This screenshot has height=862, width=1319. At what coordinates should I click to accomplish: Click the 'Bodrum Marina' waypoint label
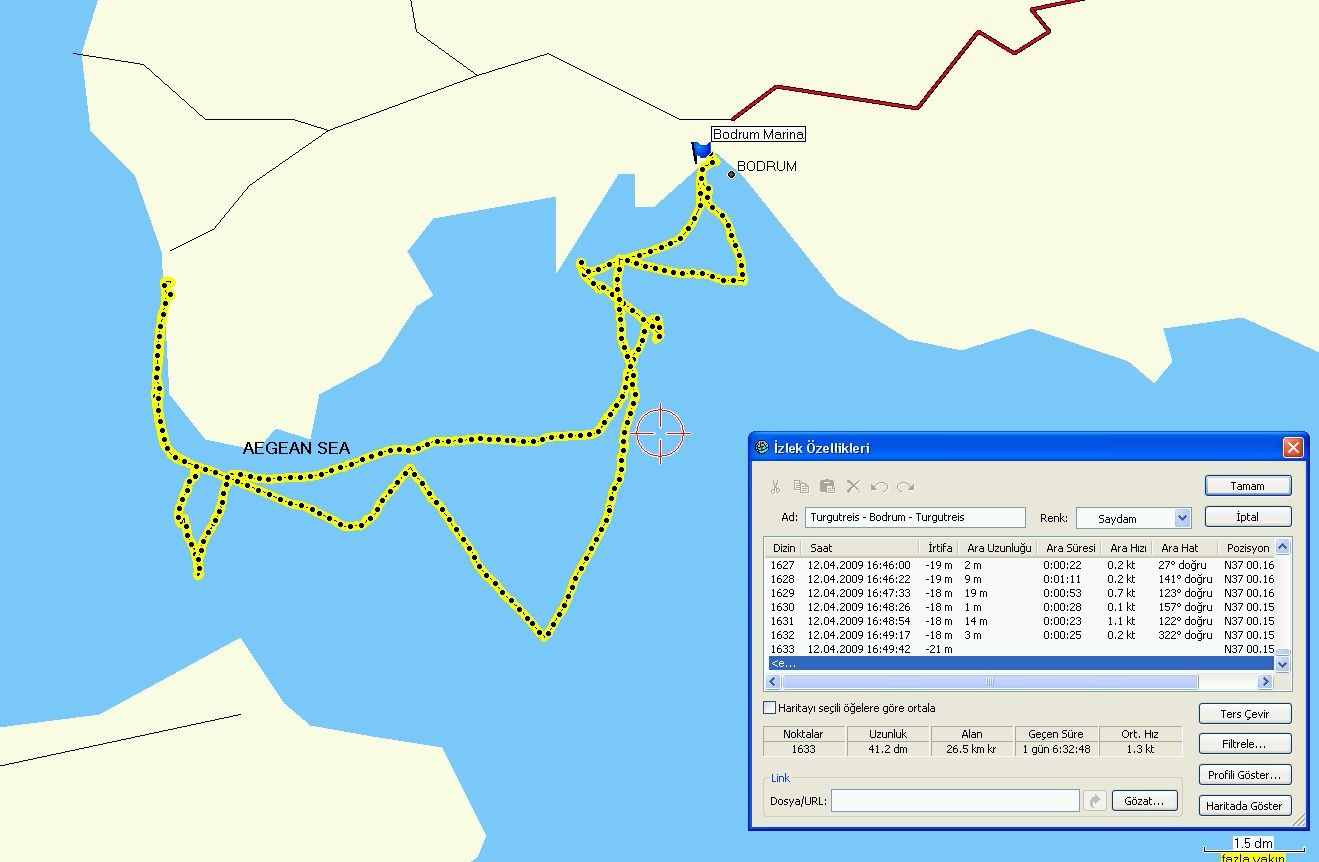(758, 134)
